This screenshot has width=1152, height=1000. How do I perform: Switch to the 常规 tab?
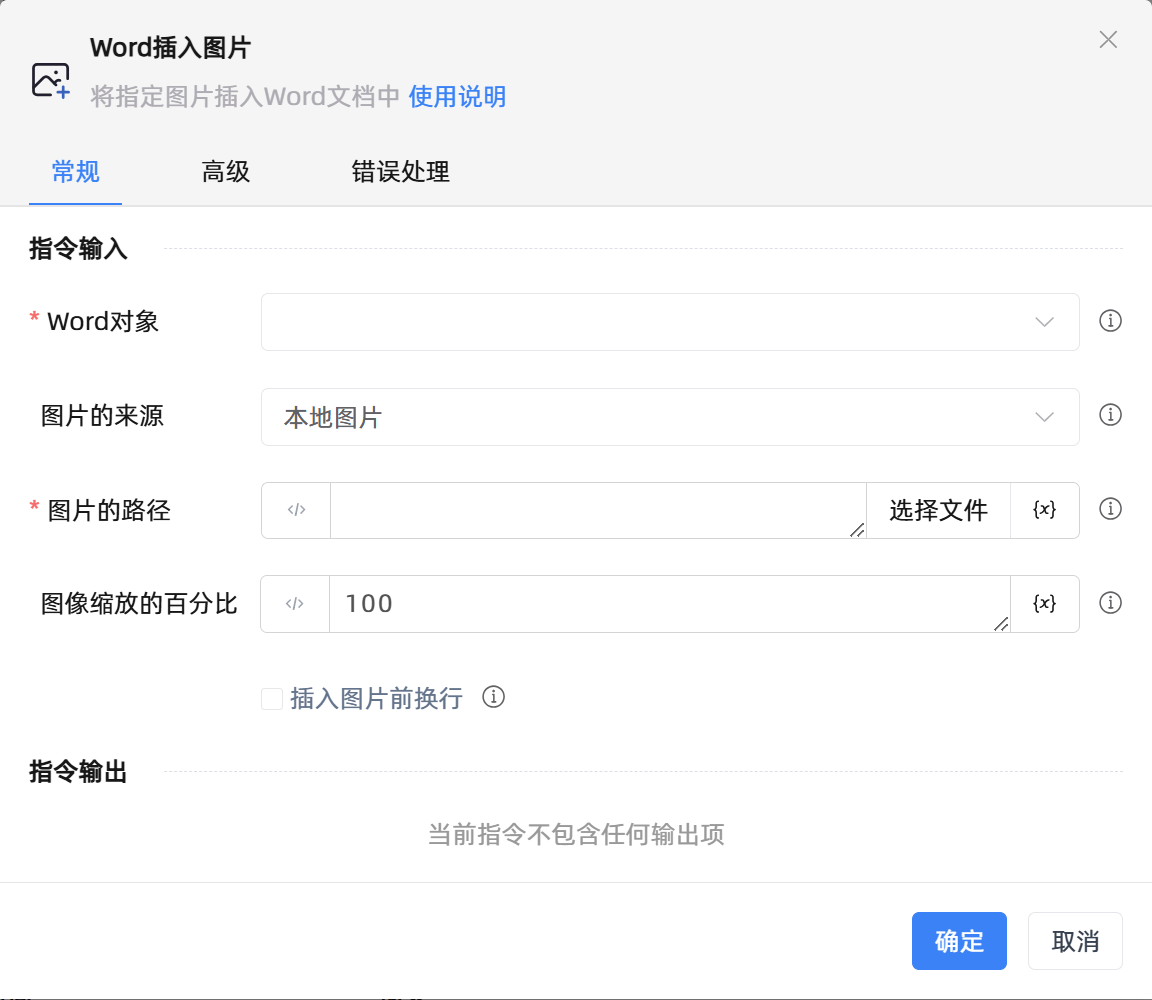pyautogui.click(x=76, y=172)
